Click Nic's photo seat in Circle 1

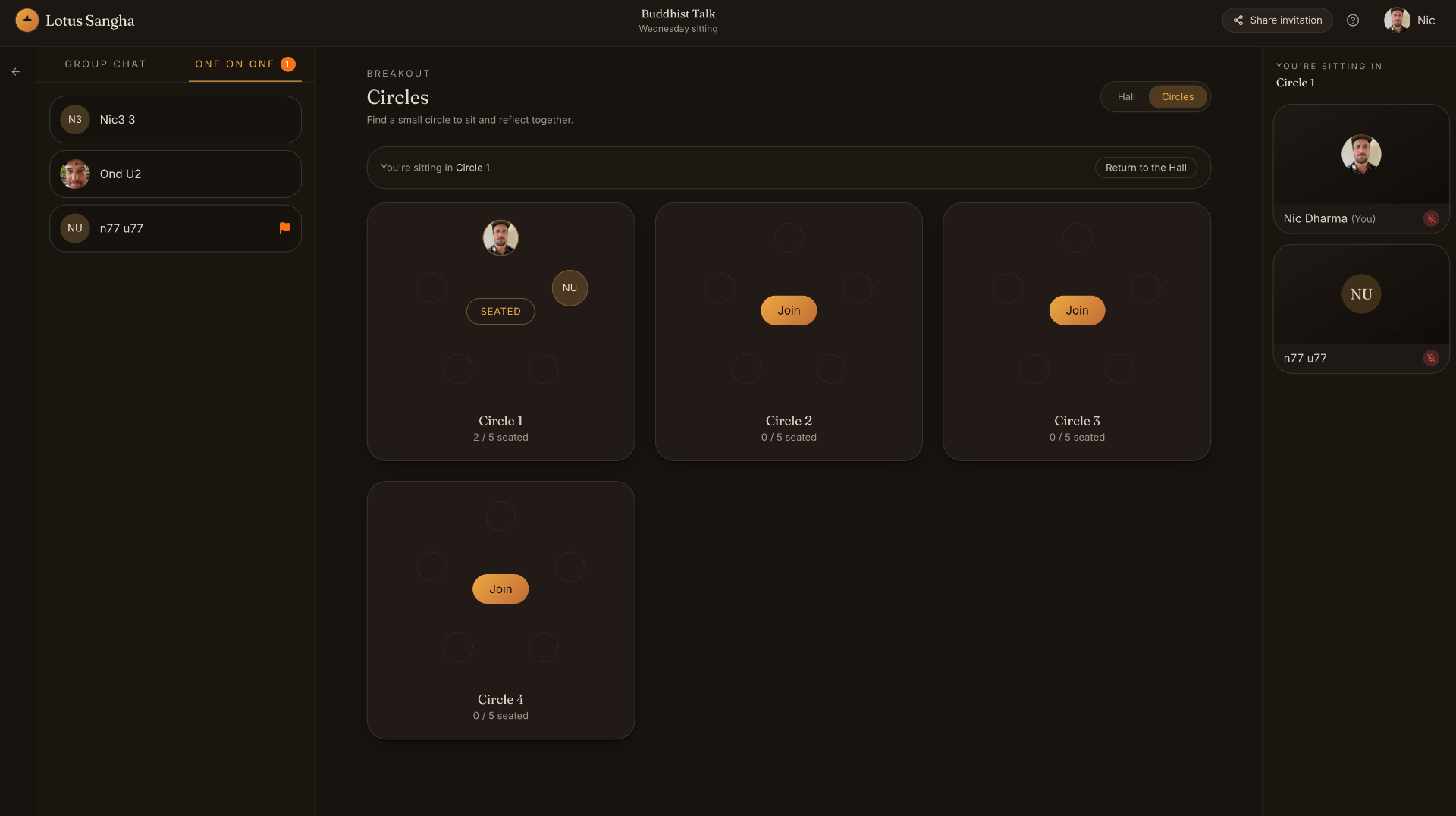point(500,238)
